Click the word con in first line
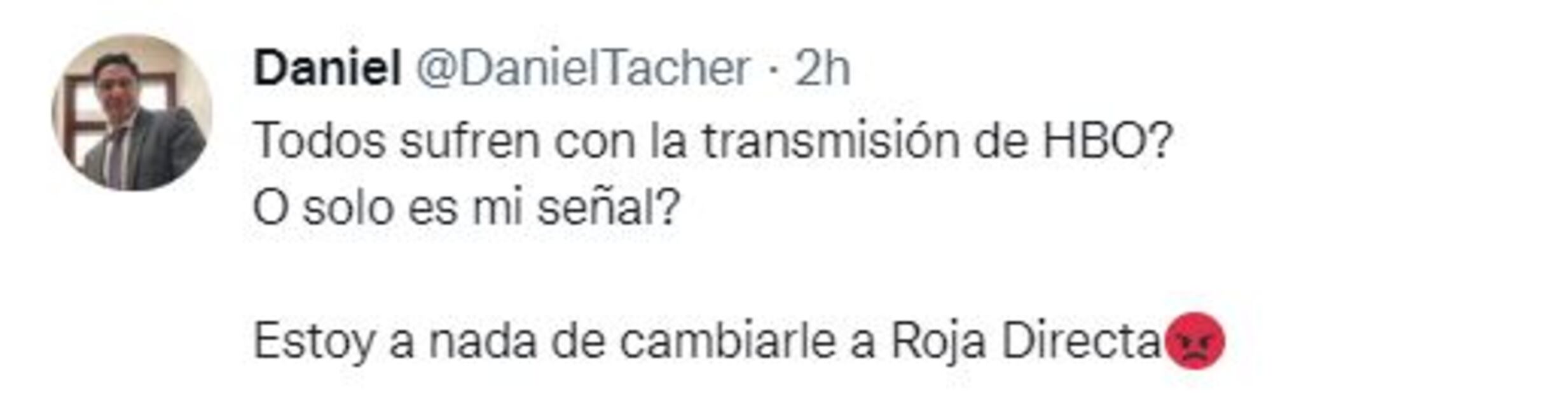1568x394 pixels. pos(595,142)
